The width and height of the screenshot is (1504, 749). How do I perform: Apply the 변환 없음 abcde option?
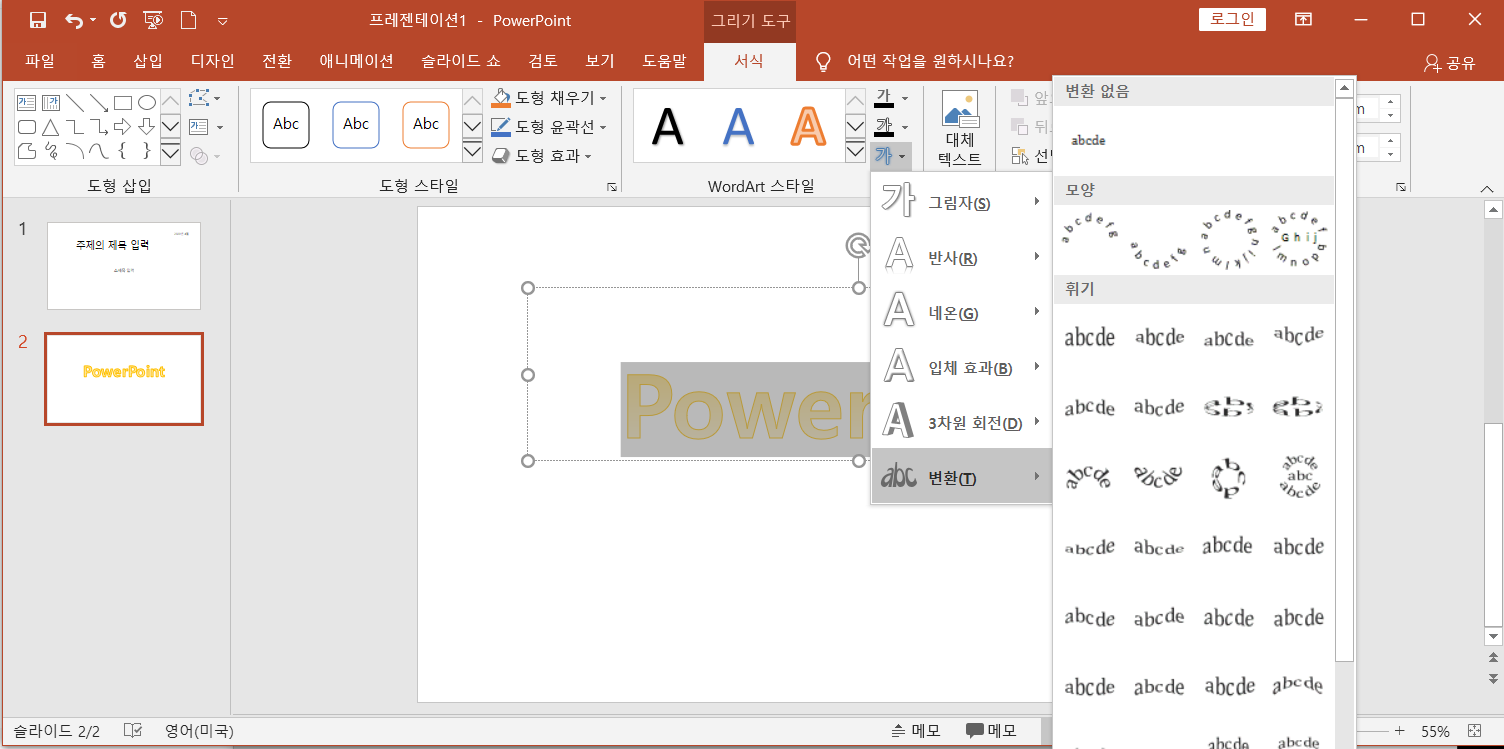(x=1088, y=141)
